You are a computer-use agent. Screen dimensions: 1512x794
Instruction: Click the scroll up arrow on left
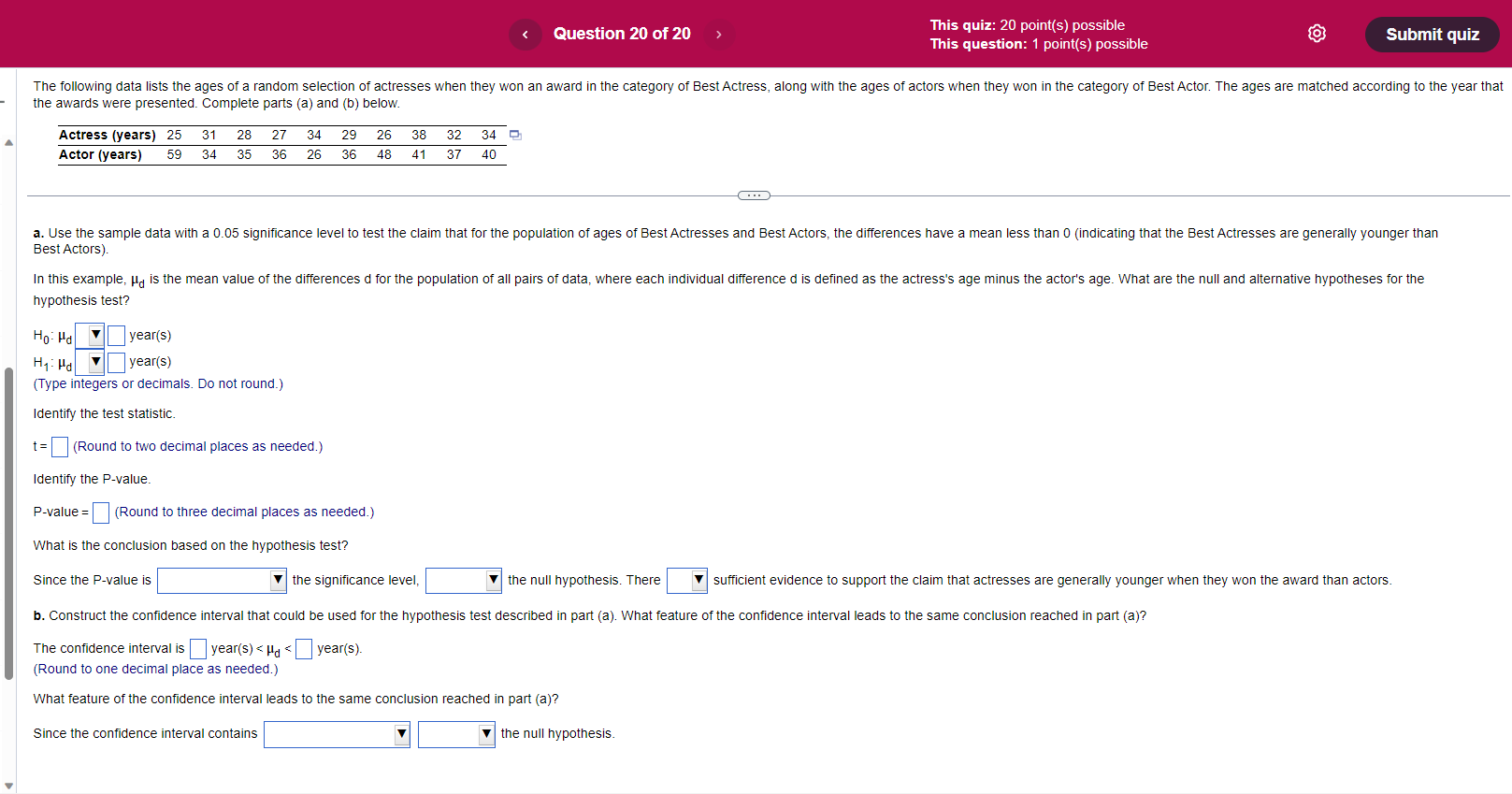pos(8,143)
